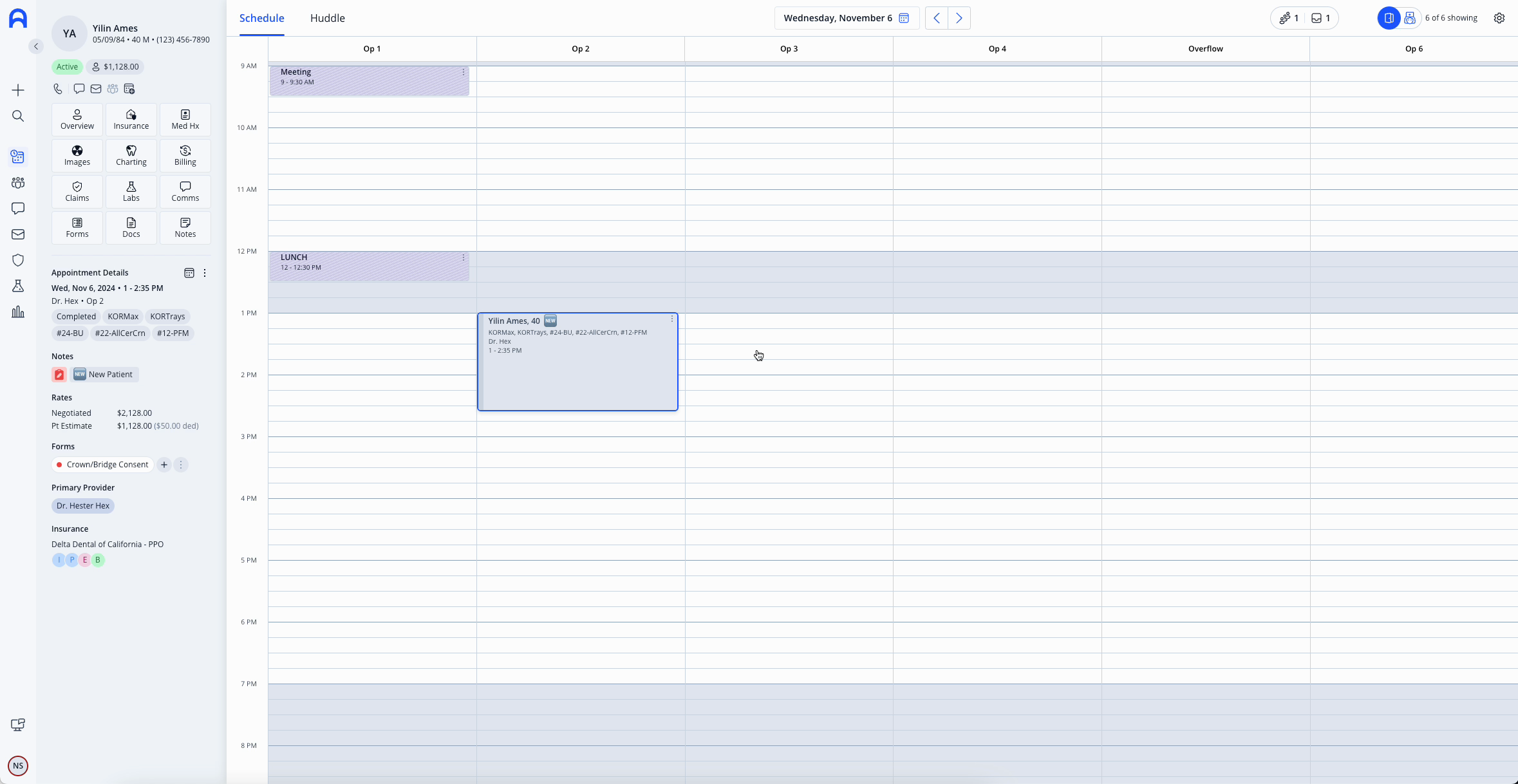
Task: Open the Forms tile
Action: coord(77,228)
